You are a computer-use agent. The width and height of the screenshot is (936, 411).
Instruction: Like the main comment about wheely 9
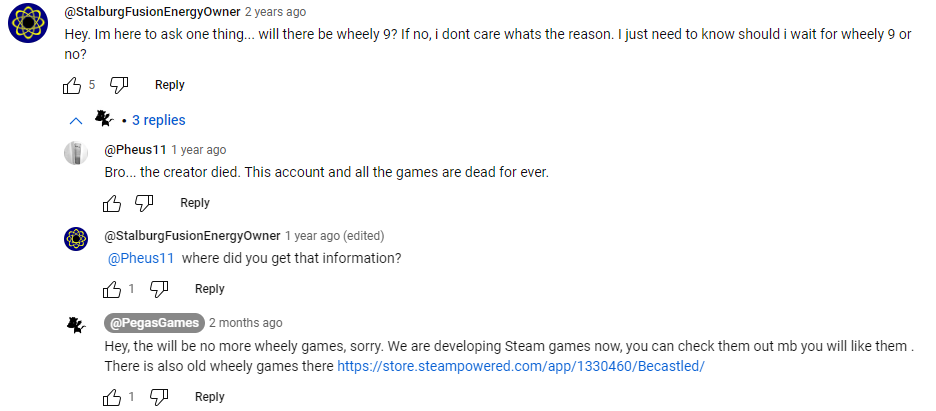click(x=72, y=85)
